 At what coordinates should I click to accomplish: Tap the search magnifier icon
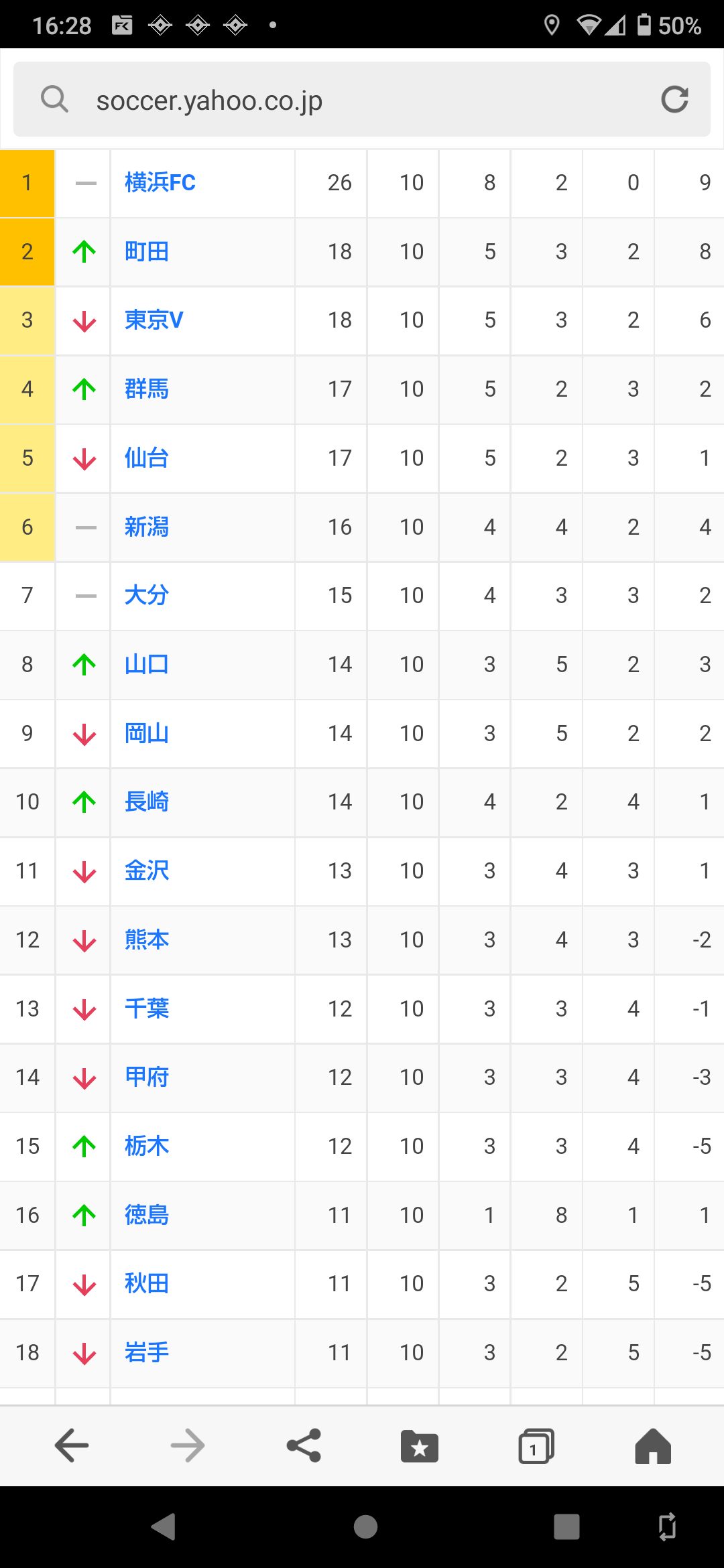tap(54, 100)
